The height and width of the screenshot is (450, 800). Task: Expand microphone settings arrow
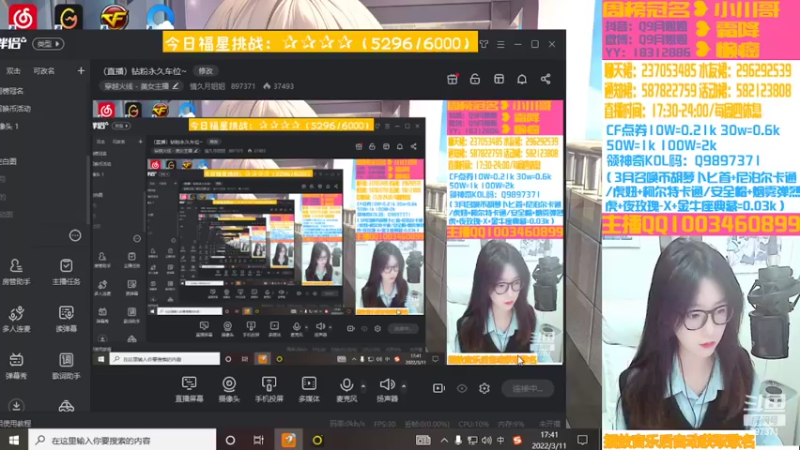pyautogui.click(x=363, y=386)
